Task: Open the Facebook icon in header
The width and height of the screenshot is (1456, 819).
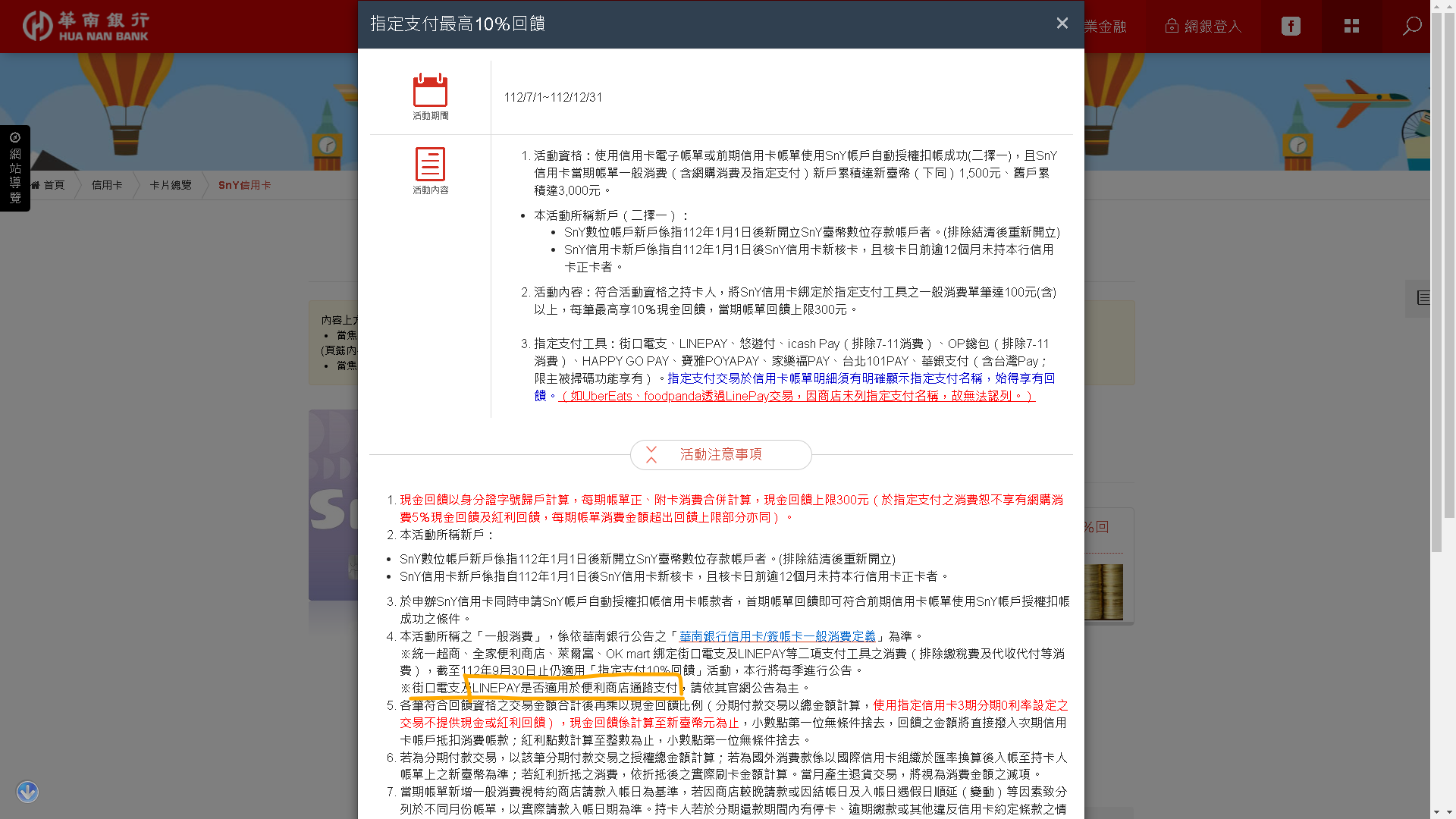Action: [x=1291, y=27]
